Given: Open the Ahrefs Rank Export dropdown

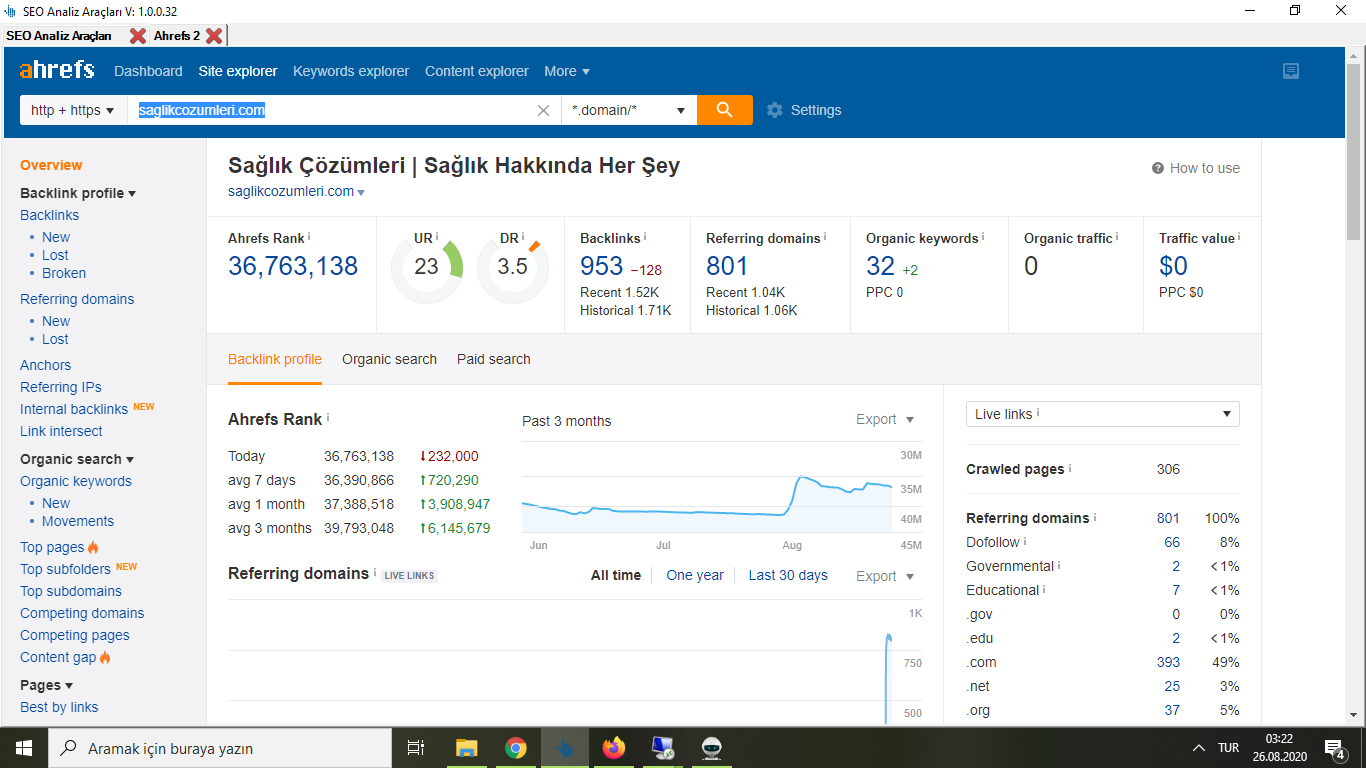Looking at the screenshot, I should coord(885,419).
